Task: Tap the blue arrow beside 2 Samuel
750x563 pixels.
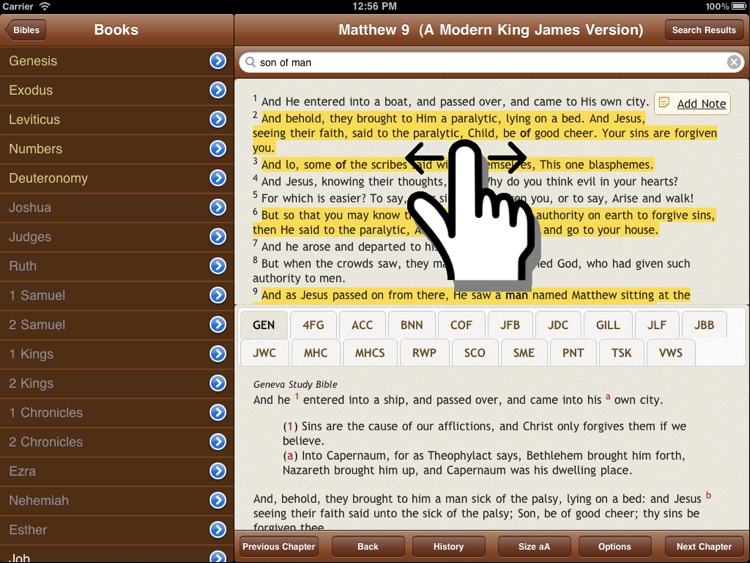Action: (x=218, y=324)
